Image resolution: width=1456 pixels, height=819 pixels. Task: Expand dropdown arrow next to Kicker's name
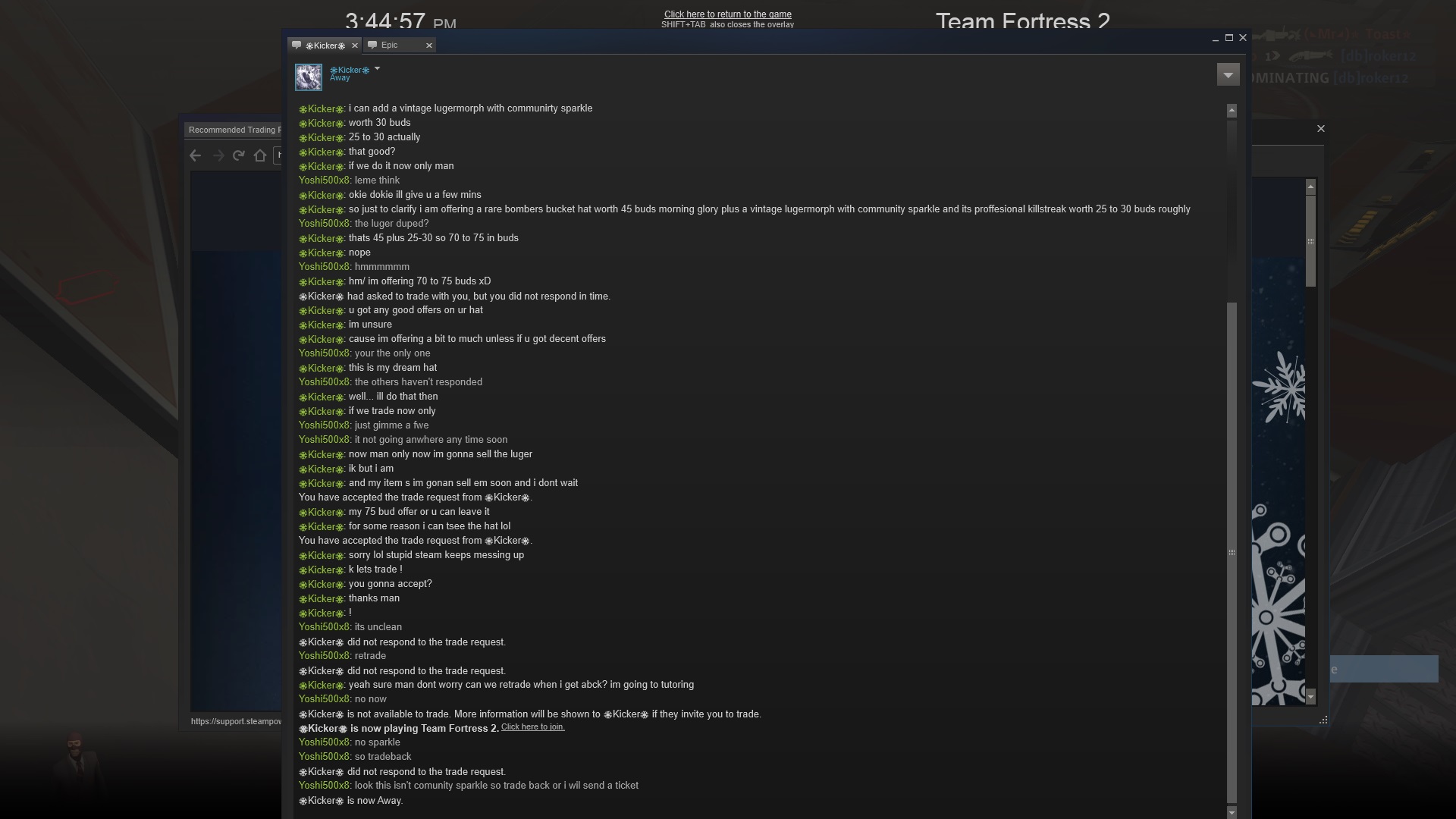tap(378, 69)
